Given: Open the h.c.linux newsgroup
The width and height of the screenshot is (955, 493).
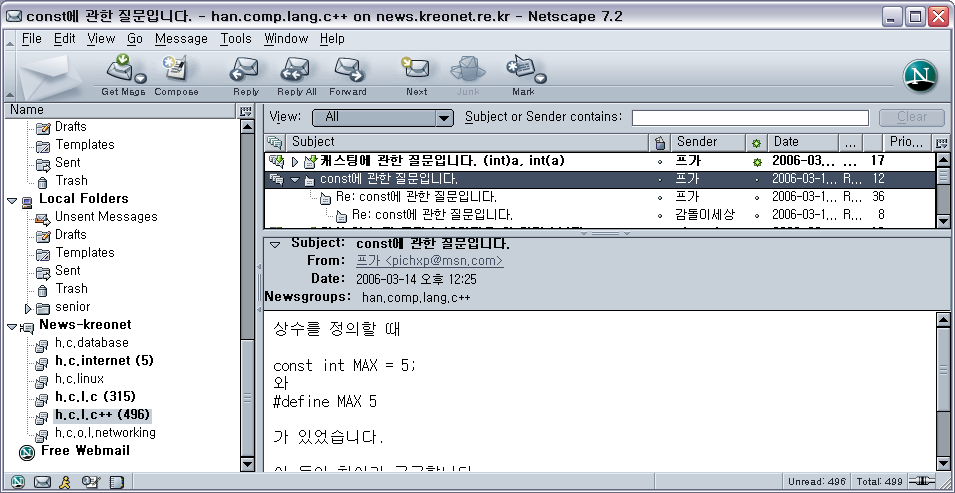Looking at the screenshot, I should [x=79, y=379].
